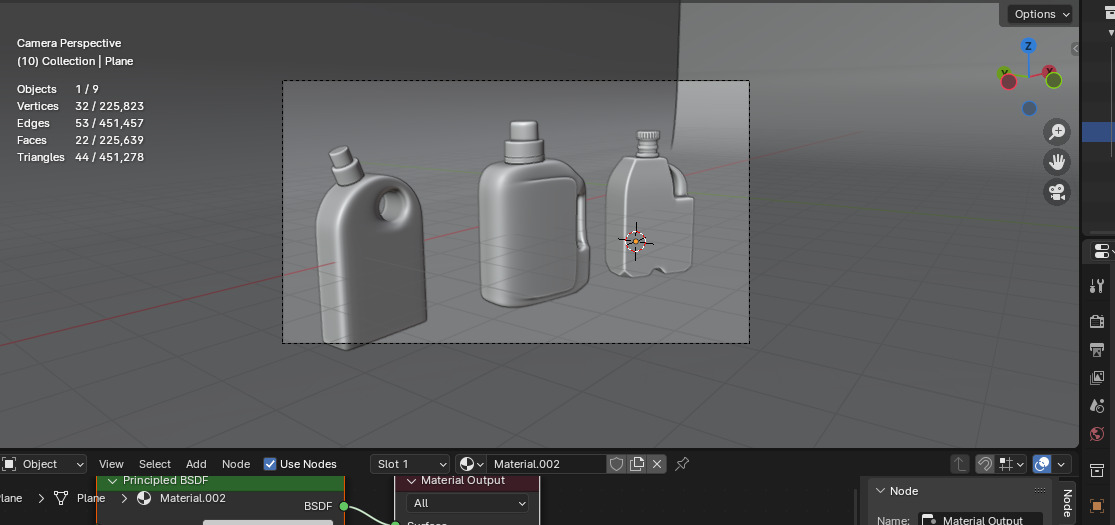
Task: Click the "Faces 22 / 225,639" statistic
Action: pos(80,140)
